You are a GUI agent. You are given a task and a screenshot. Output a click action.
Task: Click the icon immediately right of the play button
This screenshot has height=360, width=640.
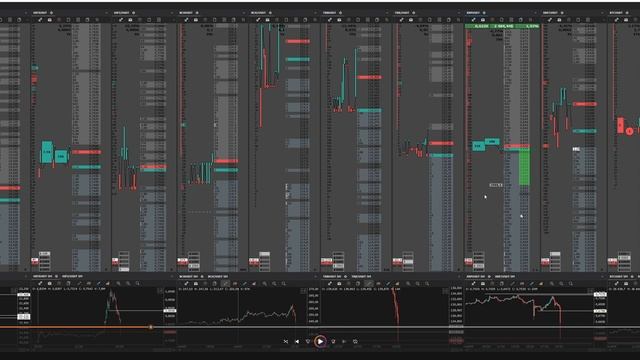(333, 341)
